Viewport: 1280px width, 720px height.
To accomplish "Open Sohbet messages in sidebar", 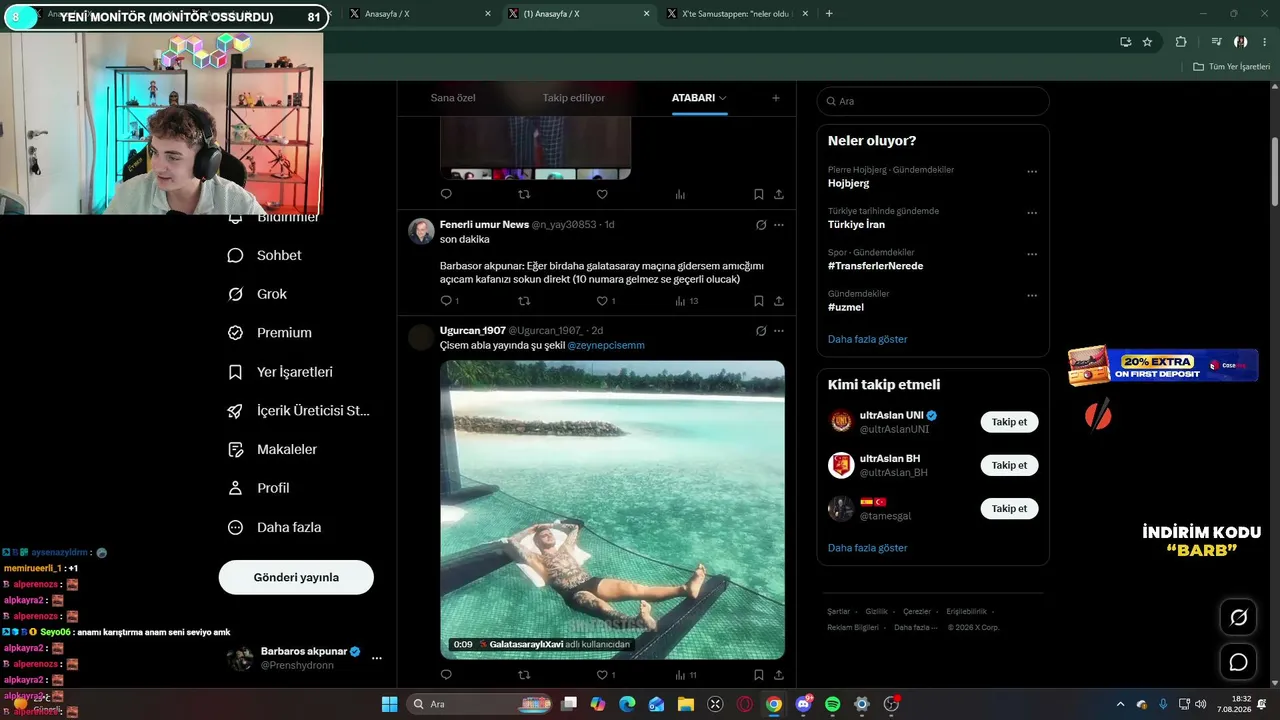I will 265,255.
